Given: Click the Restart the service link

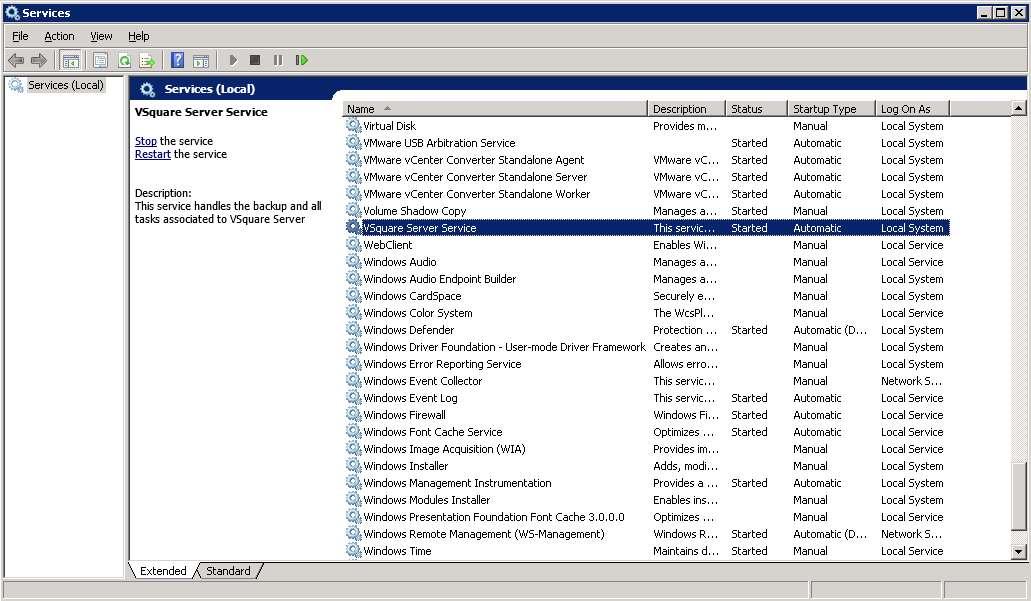Looking at the screenshot, I should click(x=153, y=154).
